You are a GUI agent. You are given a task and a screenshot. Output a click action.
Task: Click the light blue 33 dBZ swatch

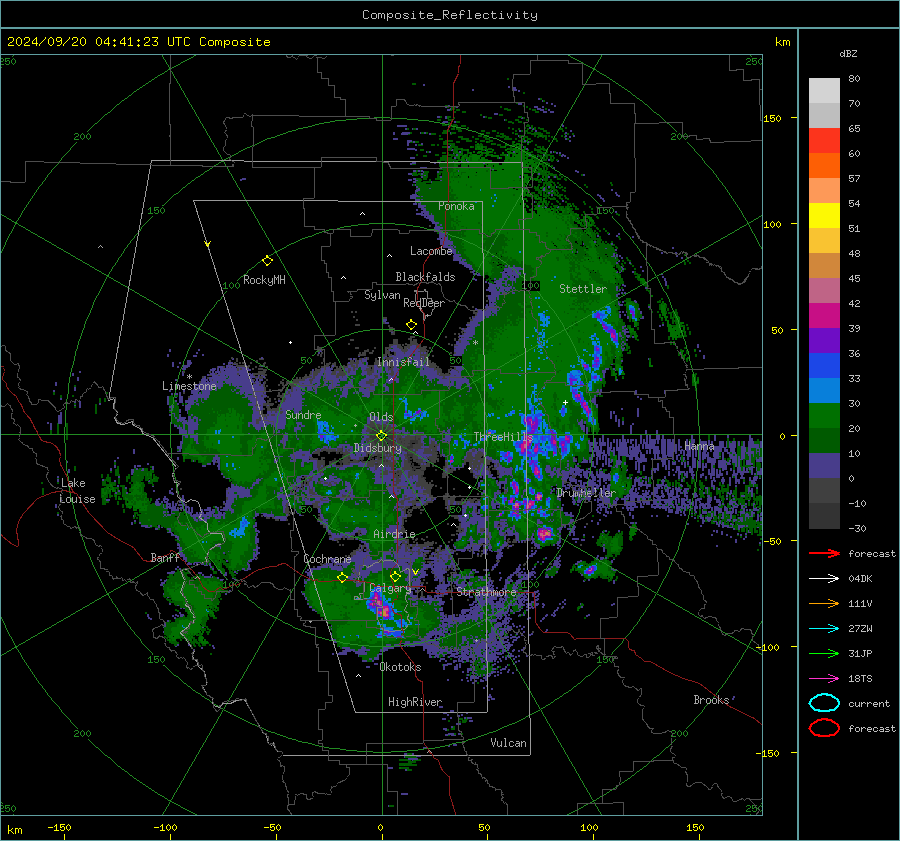pyautogui.click(x=824, y=391)
